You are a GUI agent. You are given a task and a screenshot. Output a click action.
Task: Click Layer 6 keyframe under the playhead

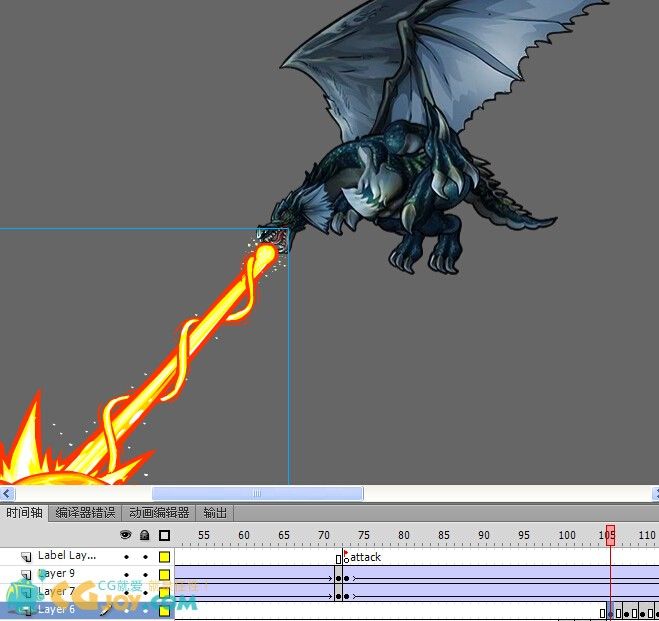coord(610,614)
